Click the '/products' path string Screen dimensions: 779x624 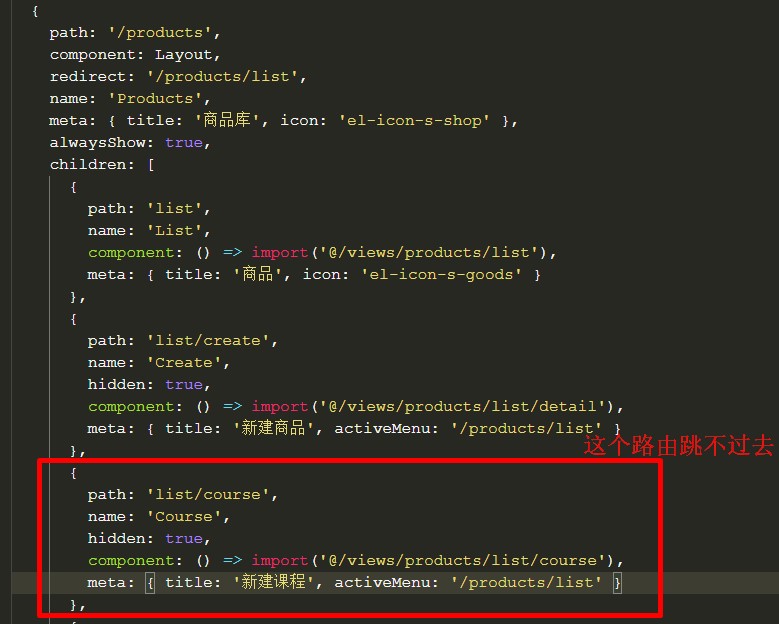(161, 33)
